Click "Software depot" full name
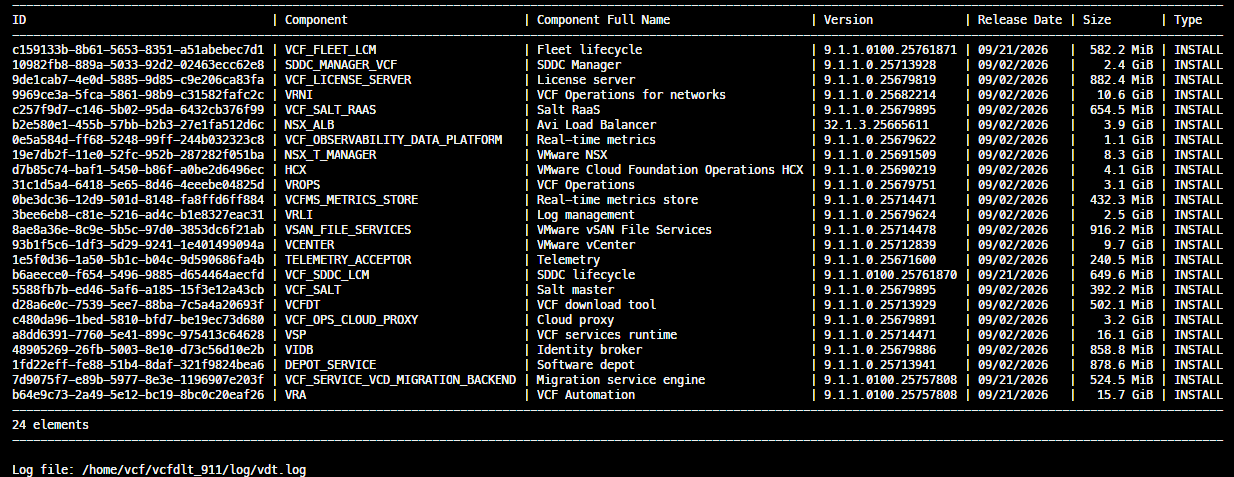This screenshot has width=1234, height=477. (x=586, y=365)
